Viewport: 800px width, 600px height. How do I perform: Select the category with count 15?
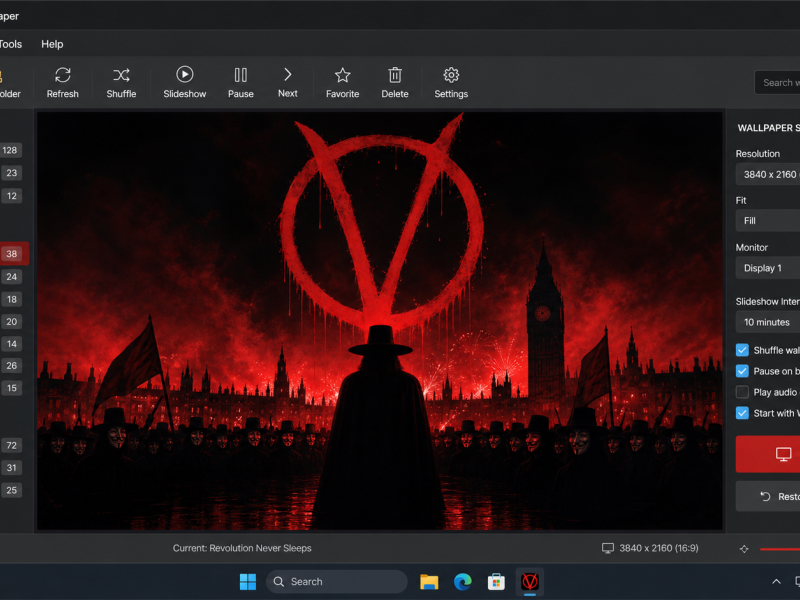pos(11,388)
